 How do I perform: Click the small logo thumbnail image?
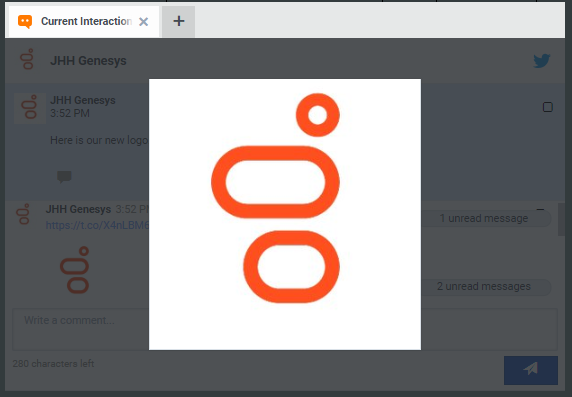(75, 270)
